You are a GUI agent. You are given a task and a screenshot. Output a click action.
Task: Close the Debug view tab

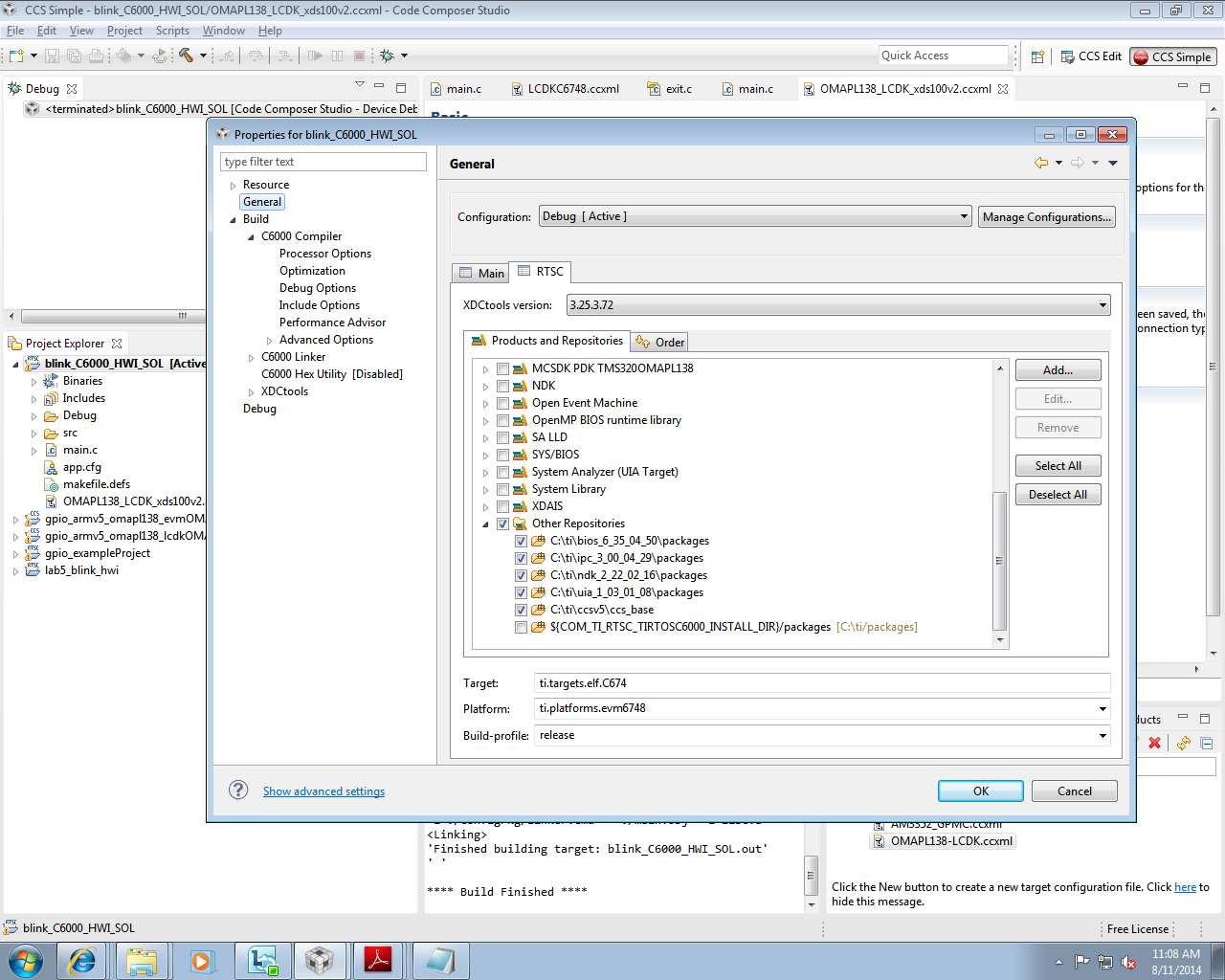(72, 89)
